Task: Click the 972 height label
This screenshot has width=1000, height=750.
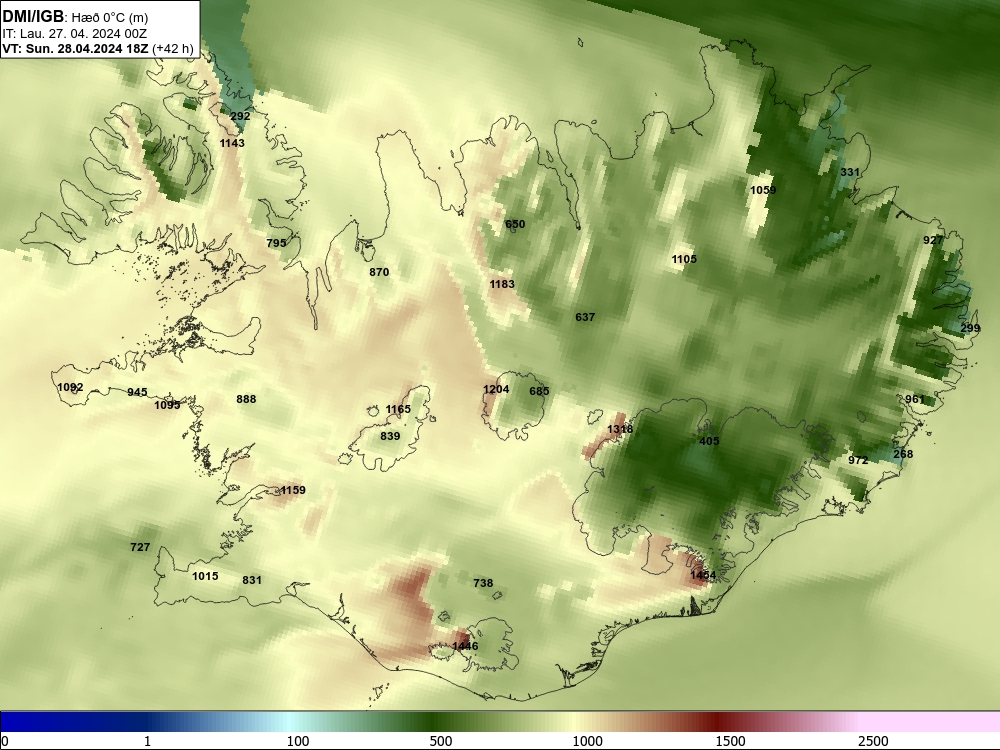Action: (x=858, y=460)
